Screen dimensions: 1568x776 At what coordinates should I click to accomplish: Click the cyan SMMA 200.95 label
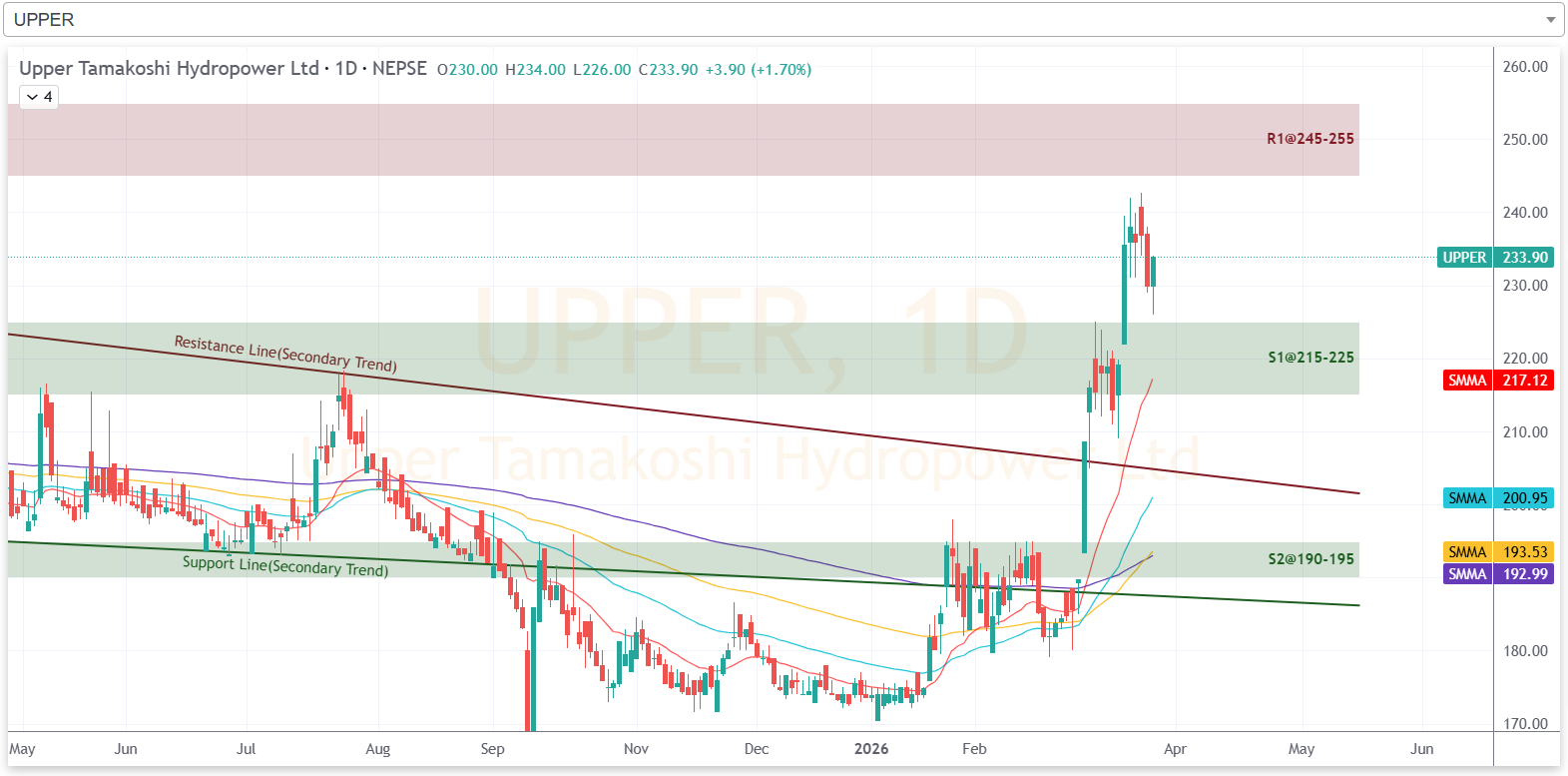pos(1497,498)
